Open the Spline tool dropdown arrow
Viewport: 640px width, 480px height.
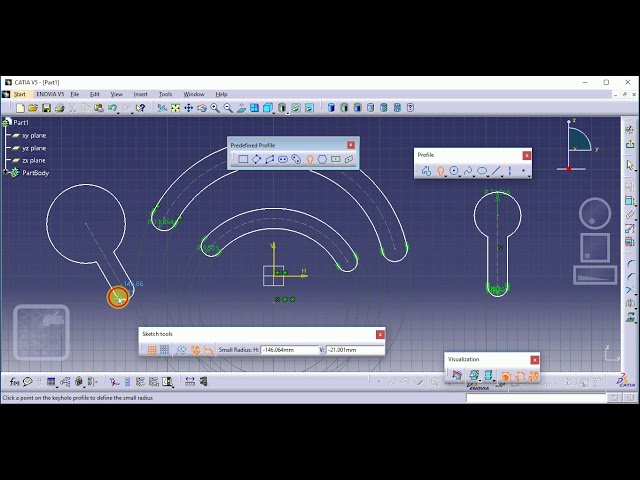click(x=474, y=176)
